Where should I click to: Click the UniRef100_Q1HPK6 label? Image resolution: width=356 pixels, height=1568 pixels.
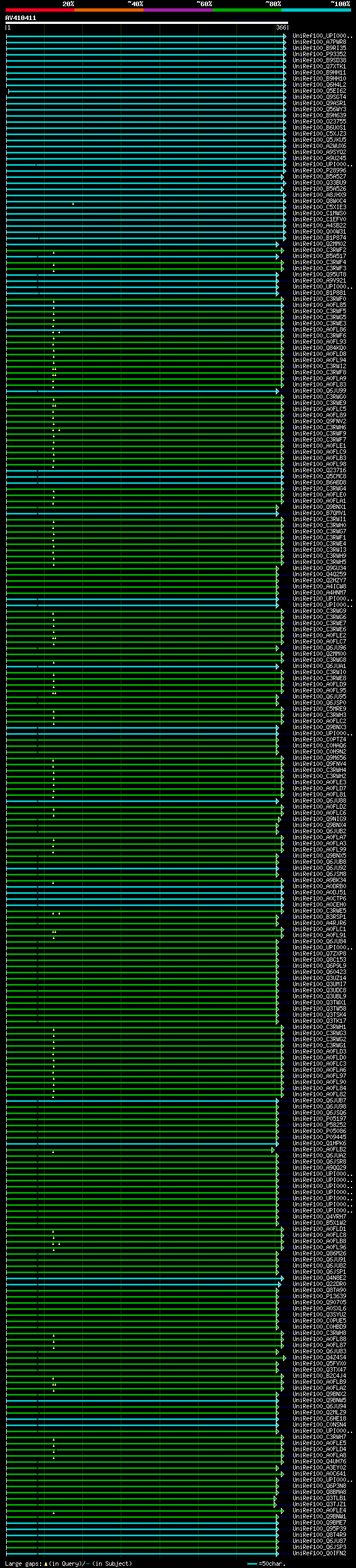[x=319, y=1143]
